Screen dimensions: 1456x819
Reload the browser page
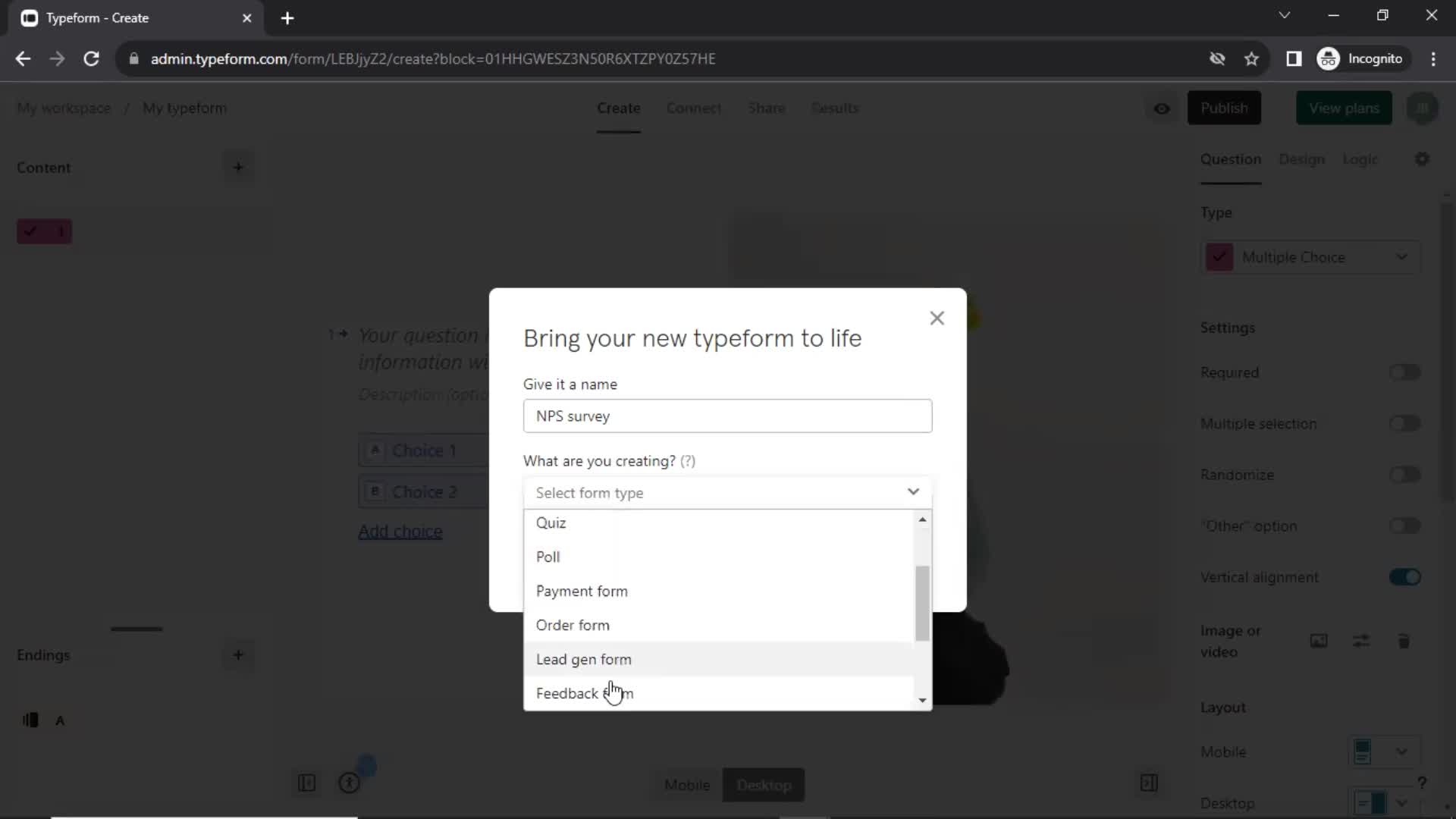(91, 58)
